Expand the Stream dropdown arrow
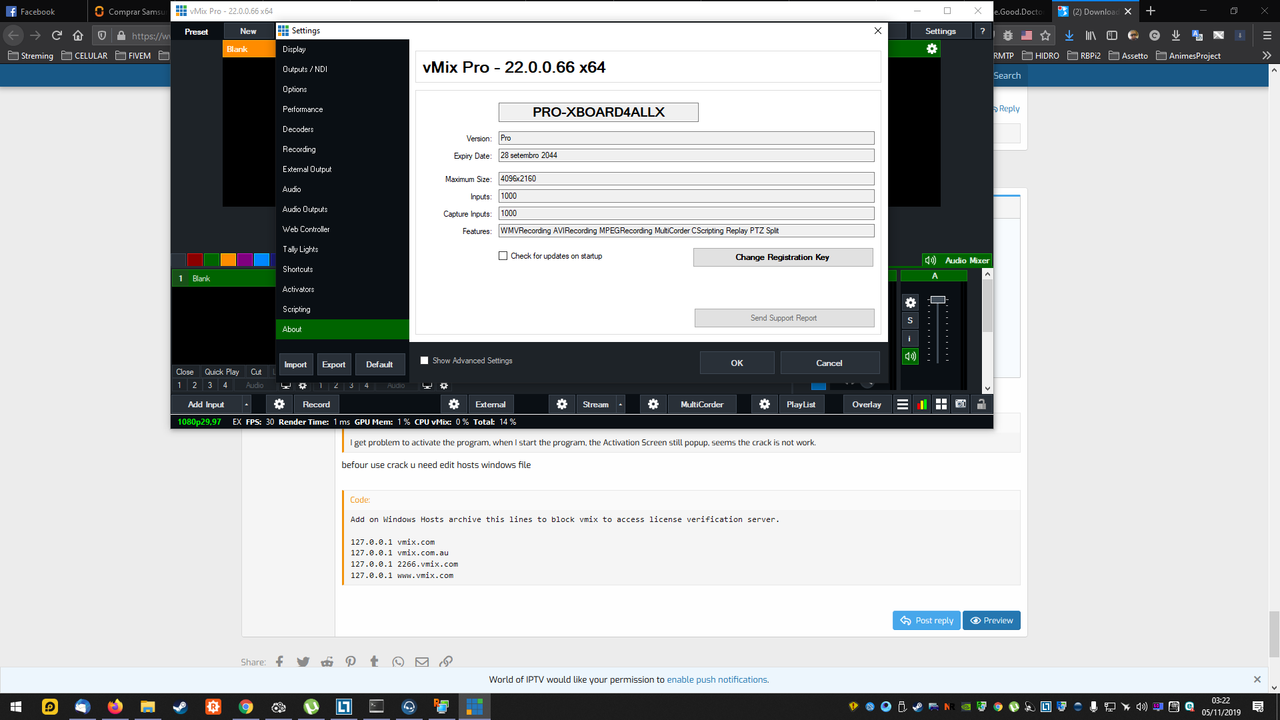Screen dimensions: 1280x720 click(621, 404)
